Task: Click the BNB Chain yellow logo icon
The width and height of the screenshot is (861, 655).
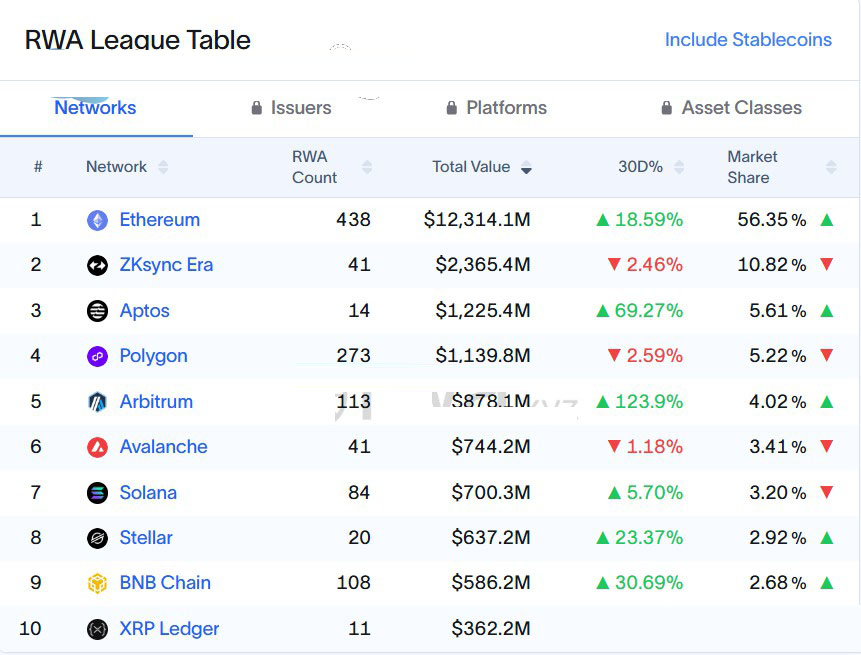Action: tap(97, 583)
